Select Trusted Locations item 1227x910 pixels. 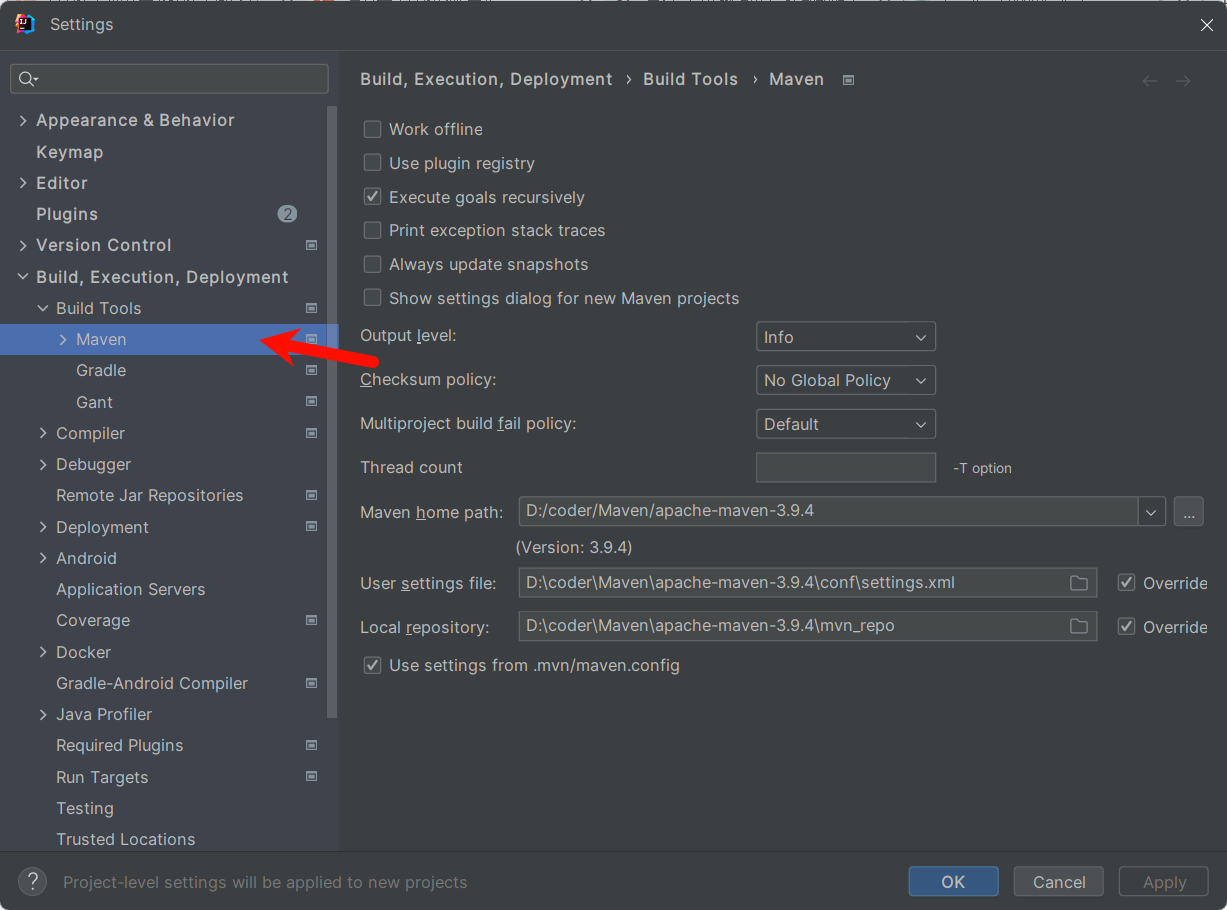click(x=125, y=839)
